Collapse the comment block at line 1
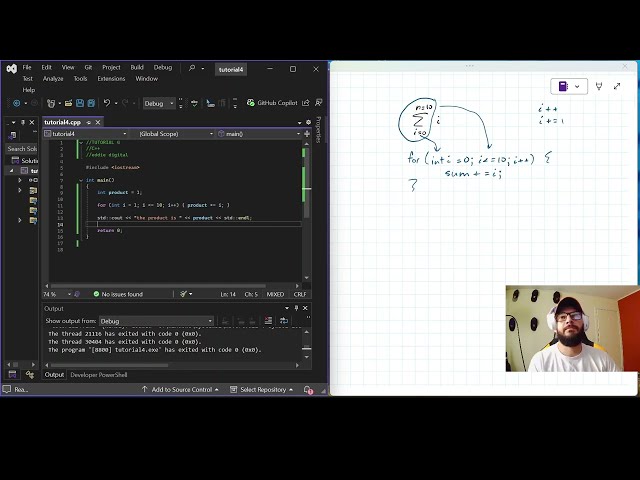Image resolution: width=640 pixels, height=480 pixels. pos(81,142)
